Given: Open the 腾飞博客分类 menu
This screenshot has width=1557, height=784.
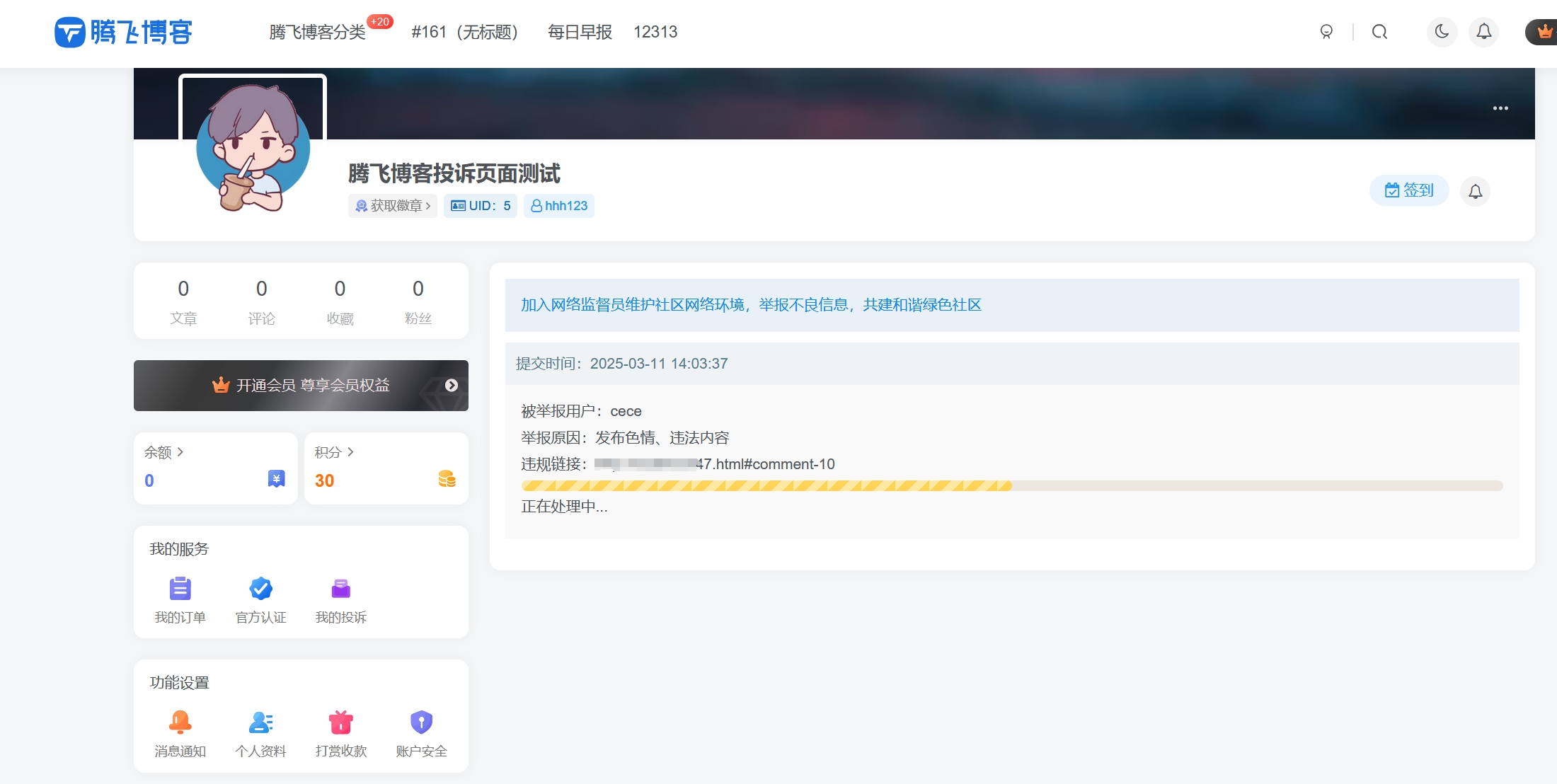Looking at the screenshot, I should 317,32.
